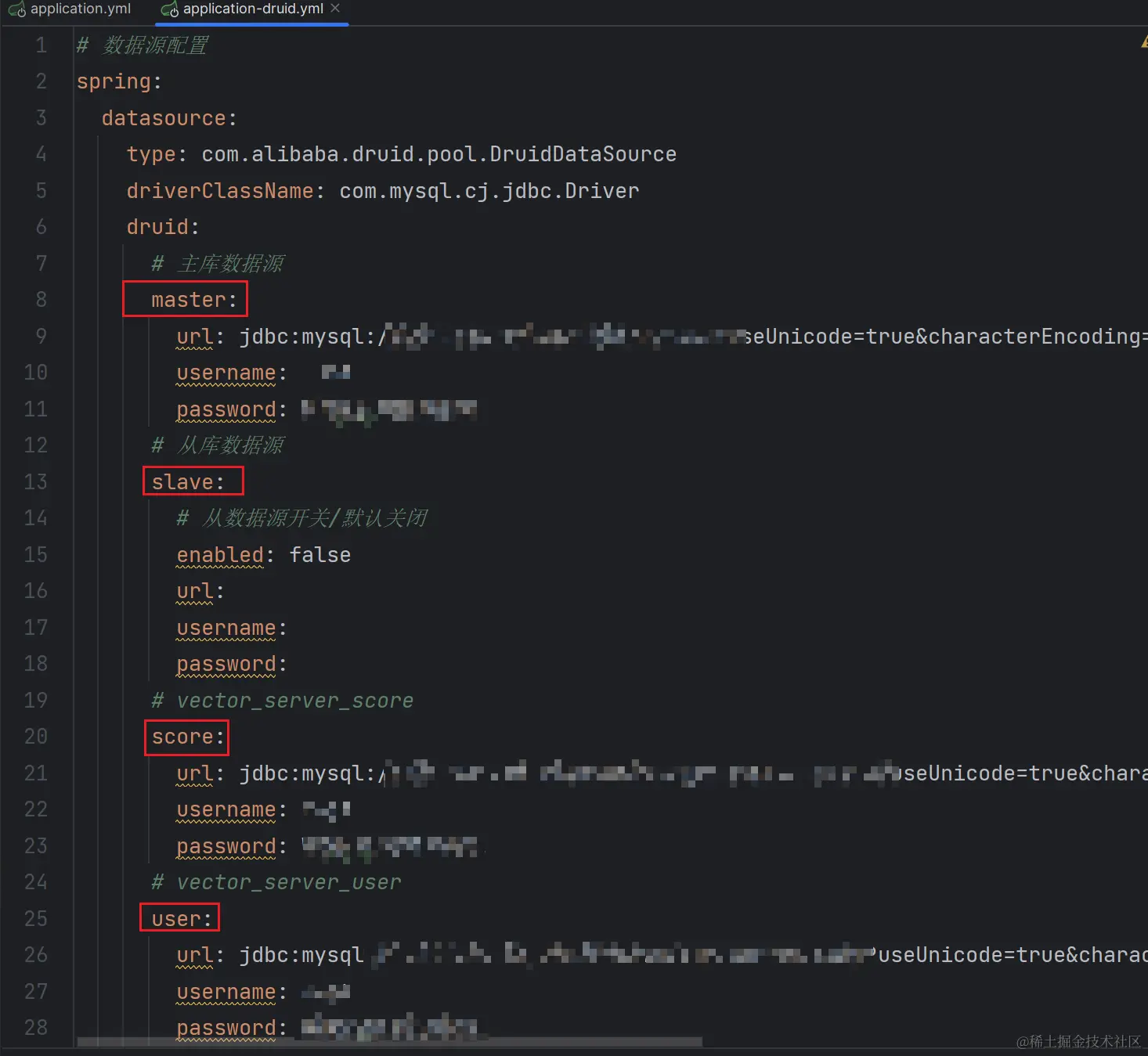
Task: Click the 'datasource:' key on line 3
Action: pyautogui.click(x=169, y=118)
